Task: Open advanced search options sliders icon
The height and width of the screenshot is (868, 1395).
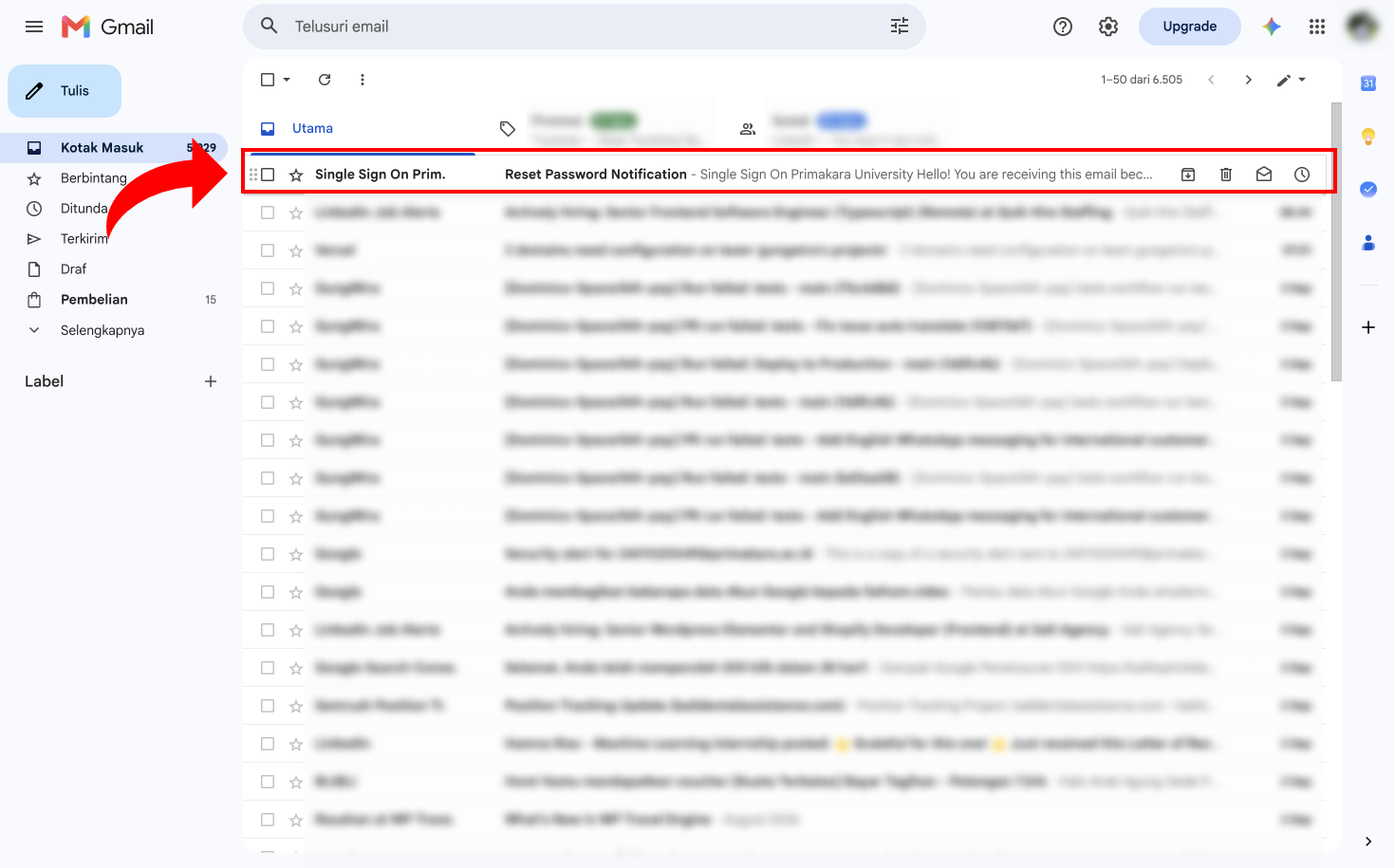Action: [x=900, y=27]
